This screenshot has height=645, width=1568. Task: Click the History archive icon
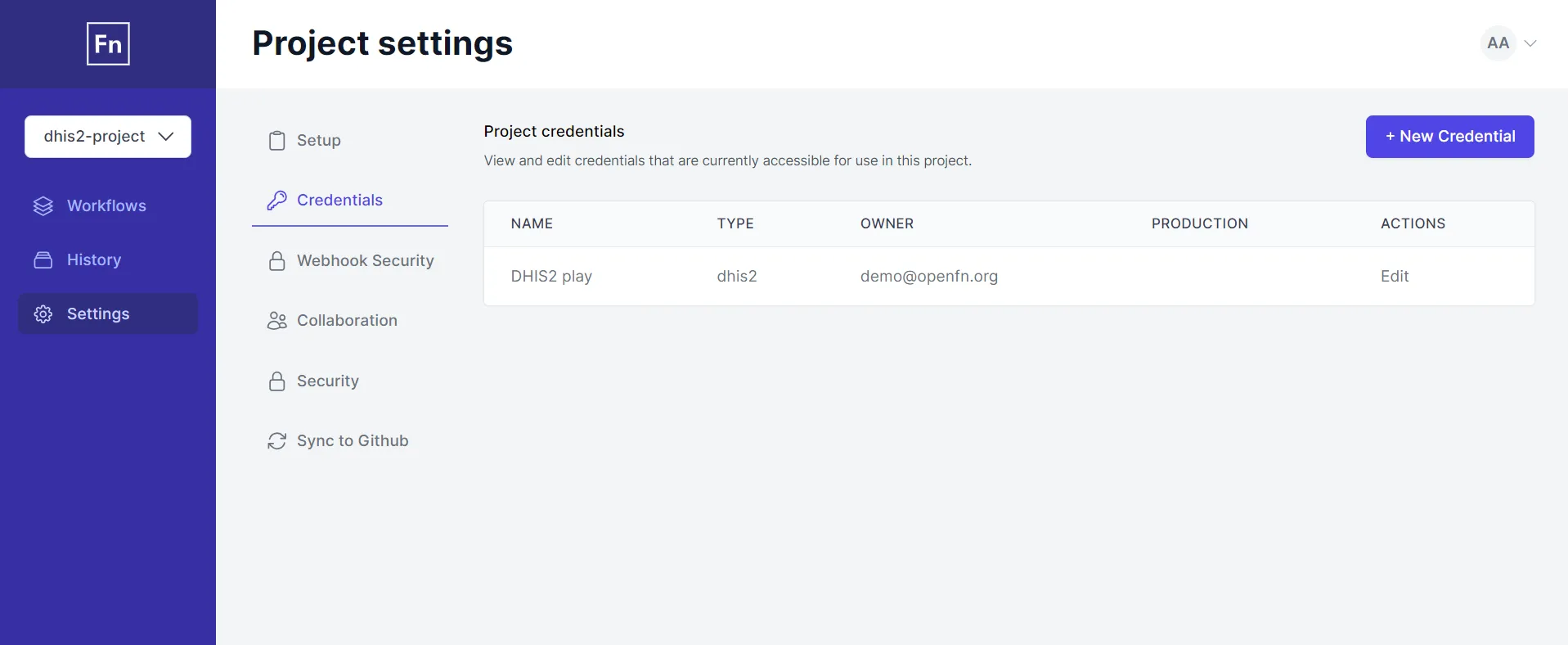pyautogui.click(x=43, y=259)
